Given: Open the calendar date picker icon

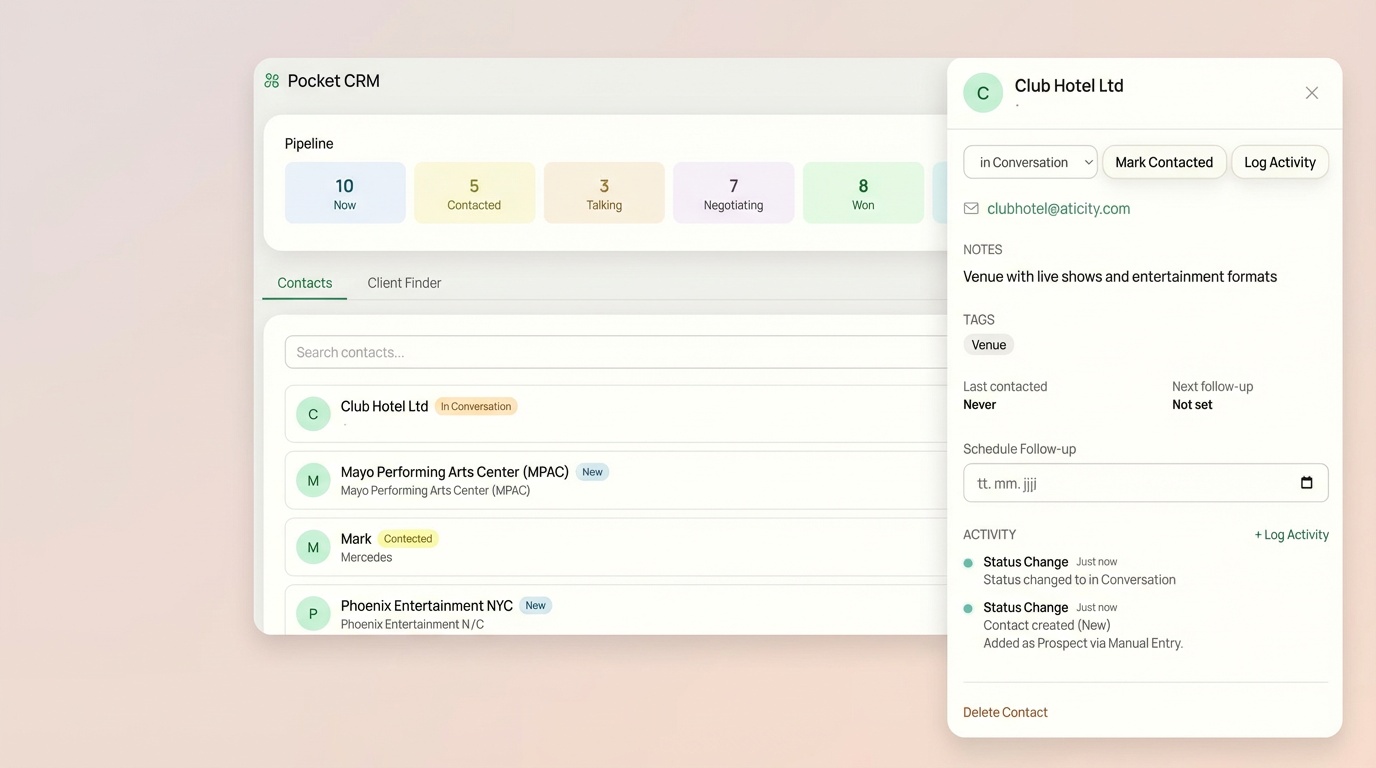Looking at the screenshot, I should click(x=1306, y=483).
